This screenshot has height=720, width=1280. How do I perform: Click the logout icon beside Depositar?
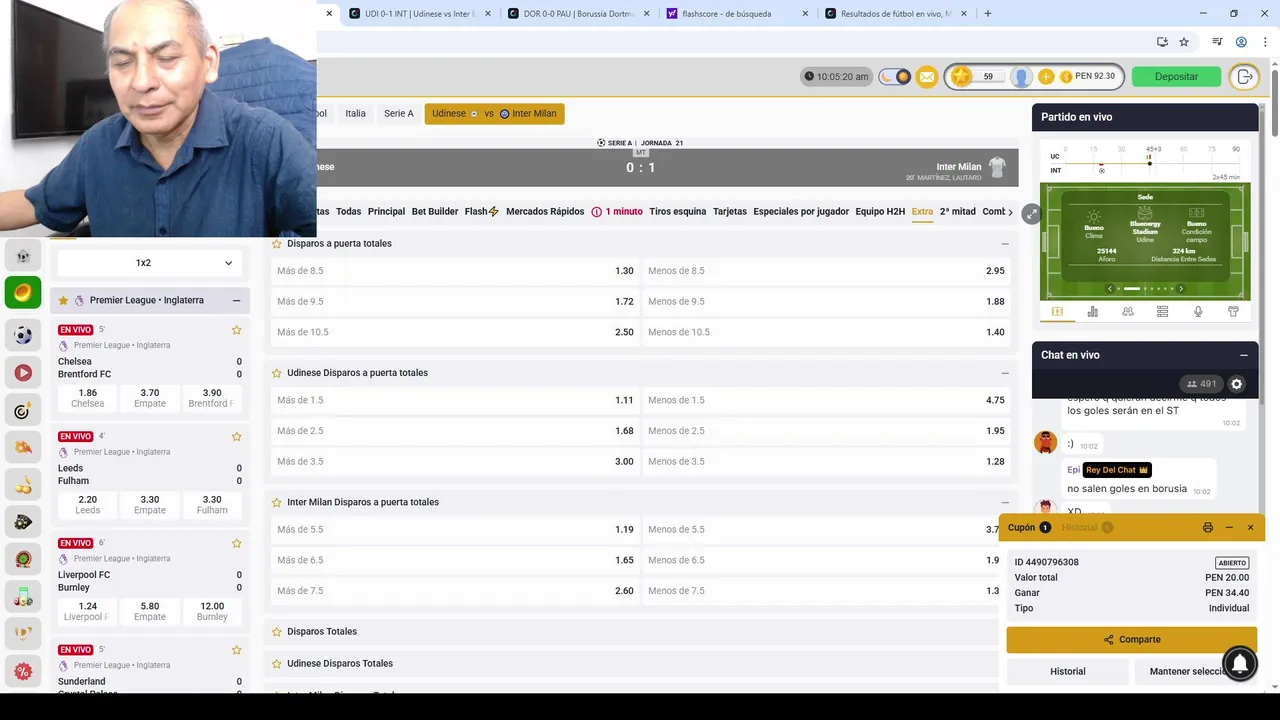coord(1244,77)
